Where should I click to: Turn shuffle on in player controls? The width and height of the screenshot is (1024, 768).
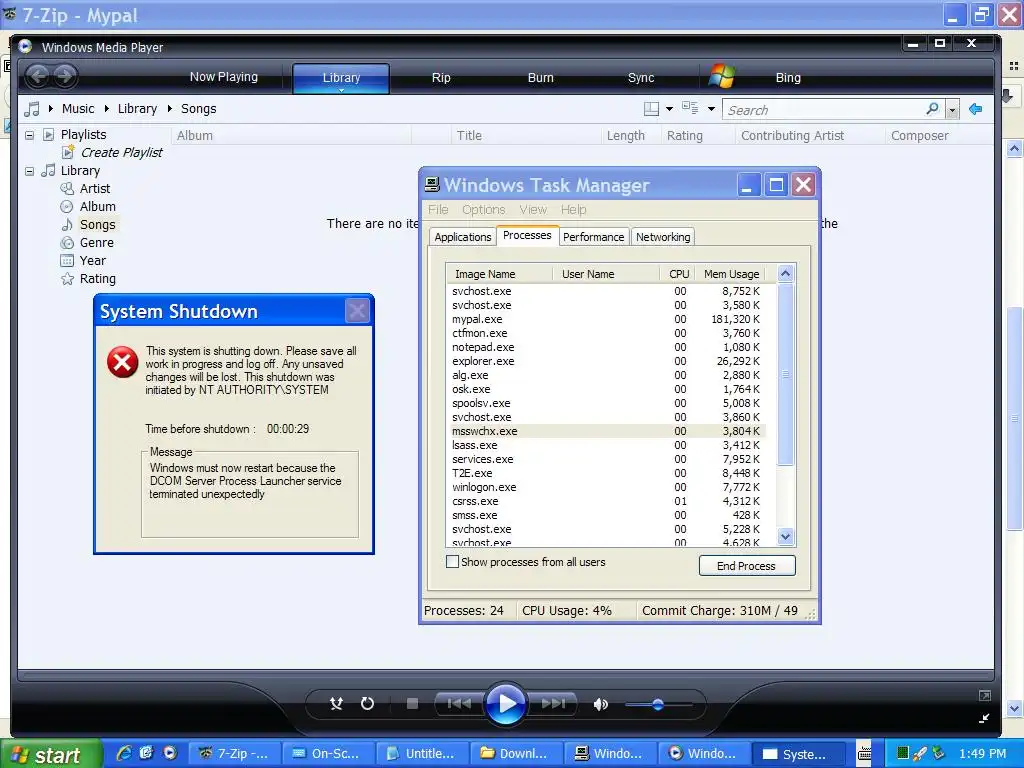tap(336, 703)
